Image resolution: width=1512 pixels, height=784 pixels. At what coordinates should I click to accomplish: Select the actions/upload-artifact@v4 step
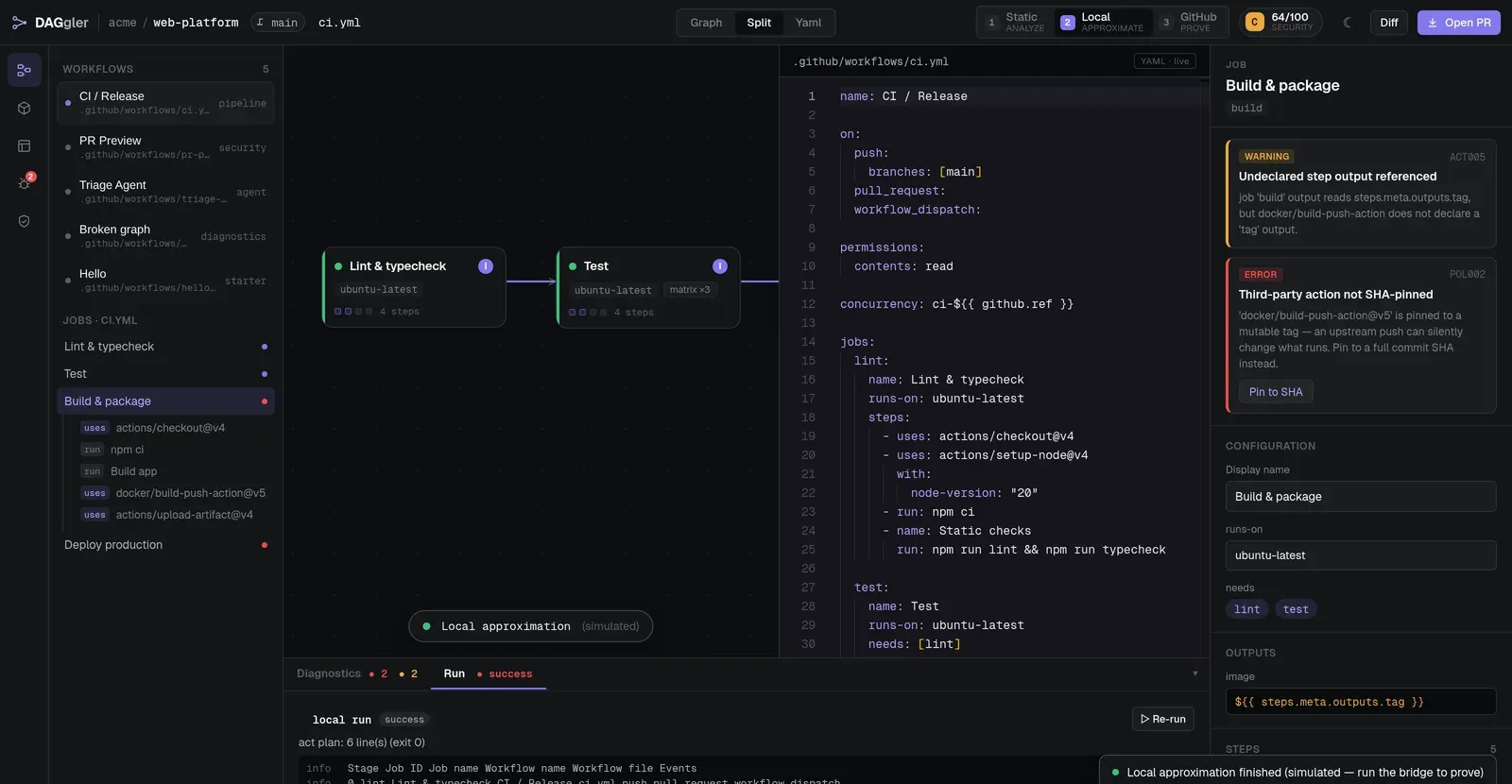point(168,515)
